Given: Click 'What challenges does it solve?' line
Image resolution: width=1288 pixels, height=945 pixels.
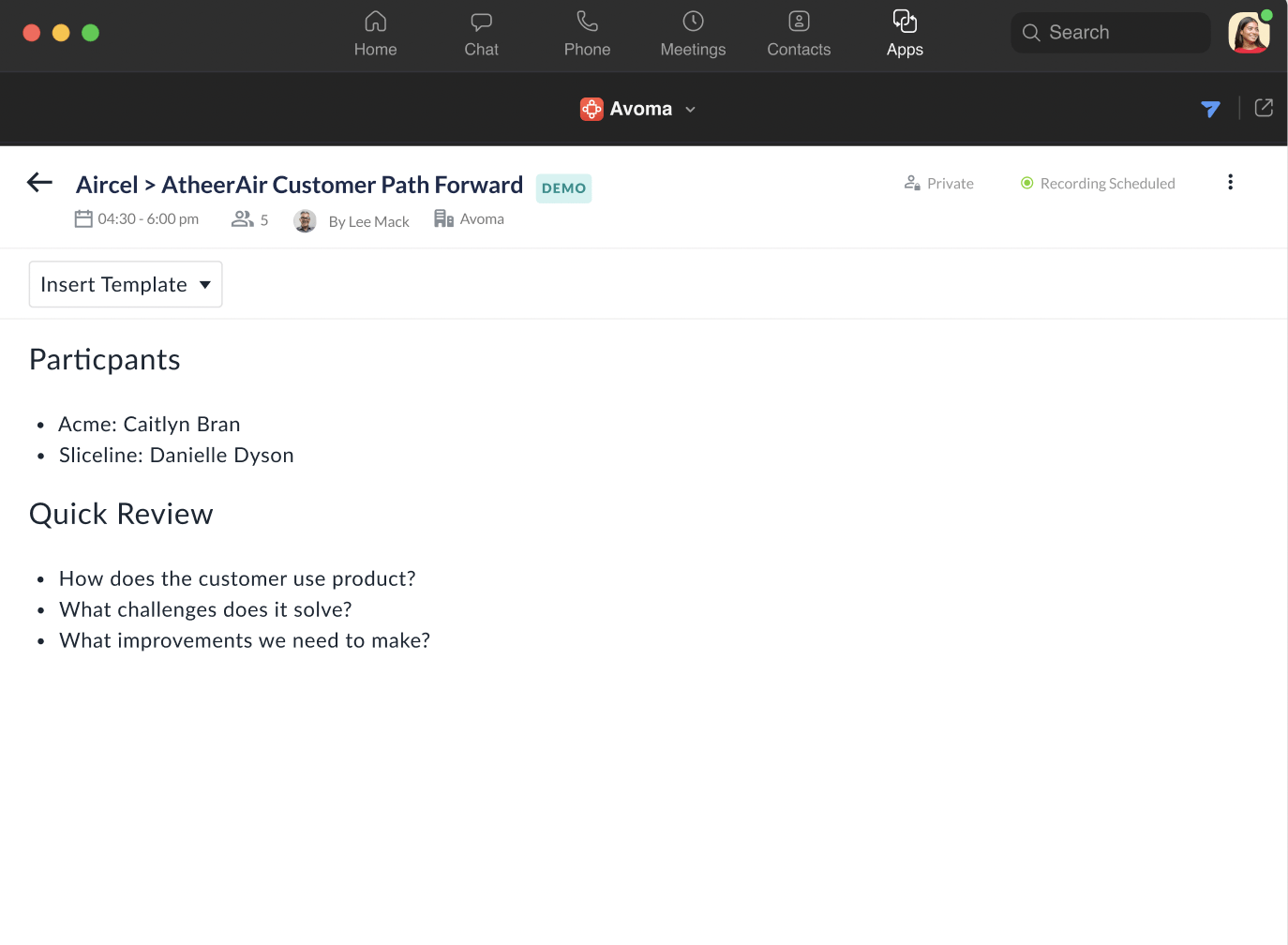Looking at the screenshot, I should tap(205, 610).
